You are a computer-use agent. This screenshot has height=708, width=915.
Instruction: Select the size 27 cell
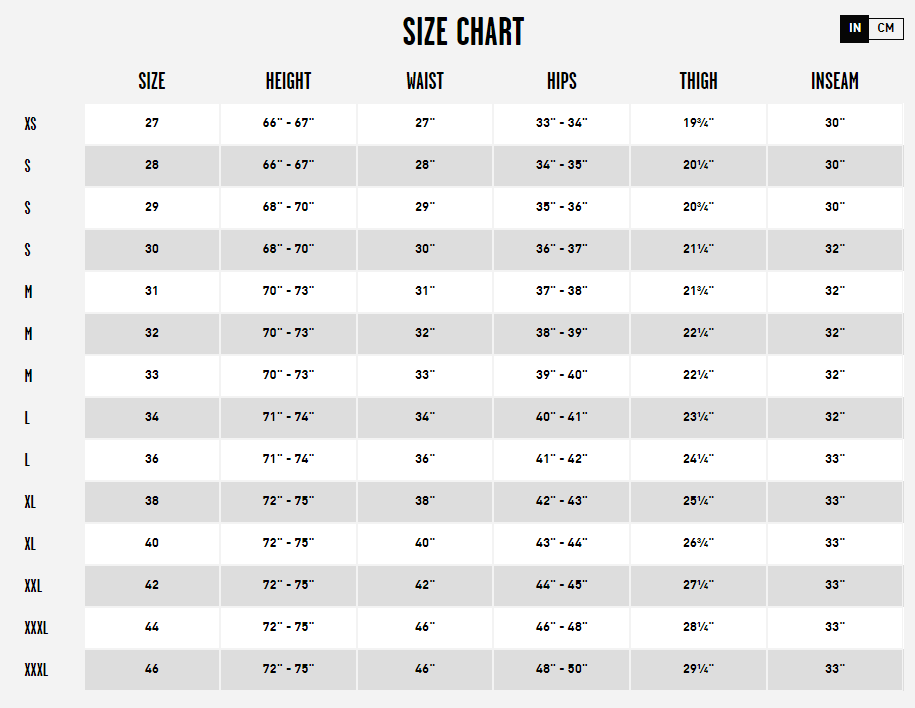[x=152, y=124]
